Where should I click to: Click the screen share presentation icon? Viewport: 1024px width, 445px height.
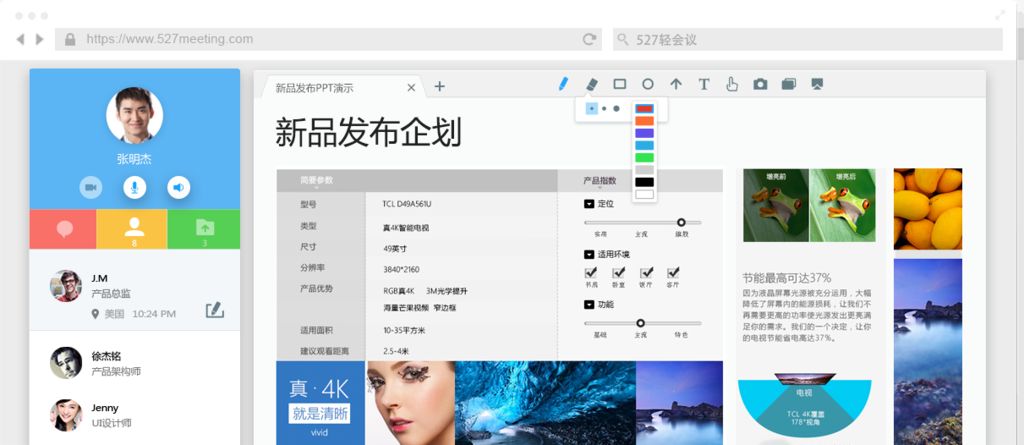coord(817,84)
